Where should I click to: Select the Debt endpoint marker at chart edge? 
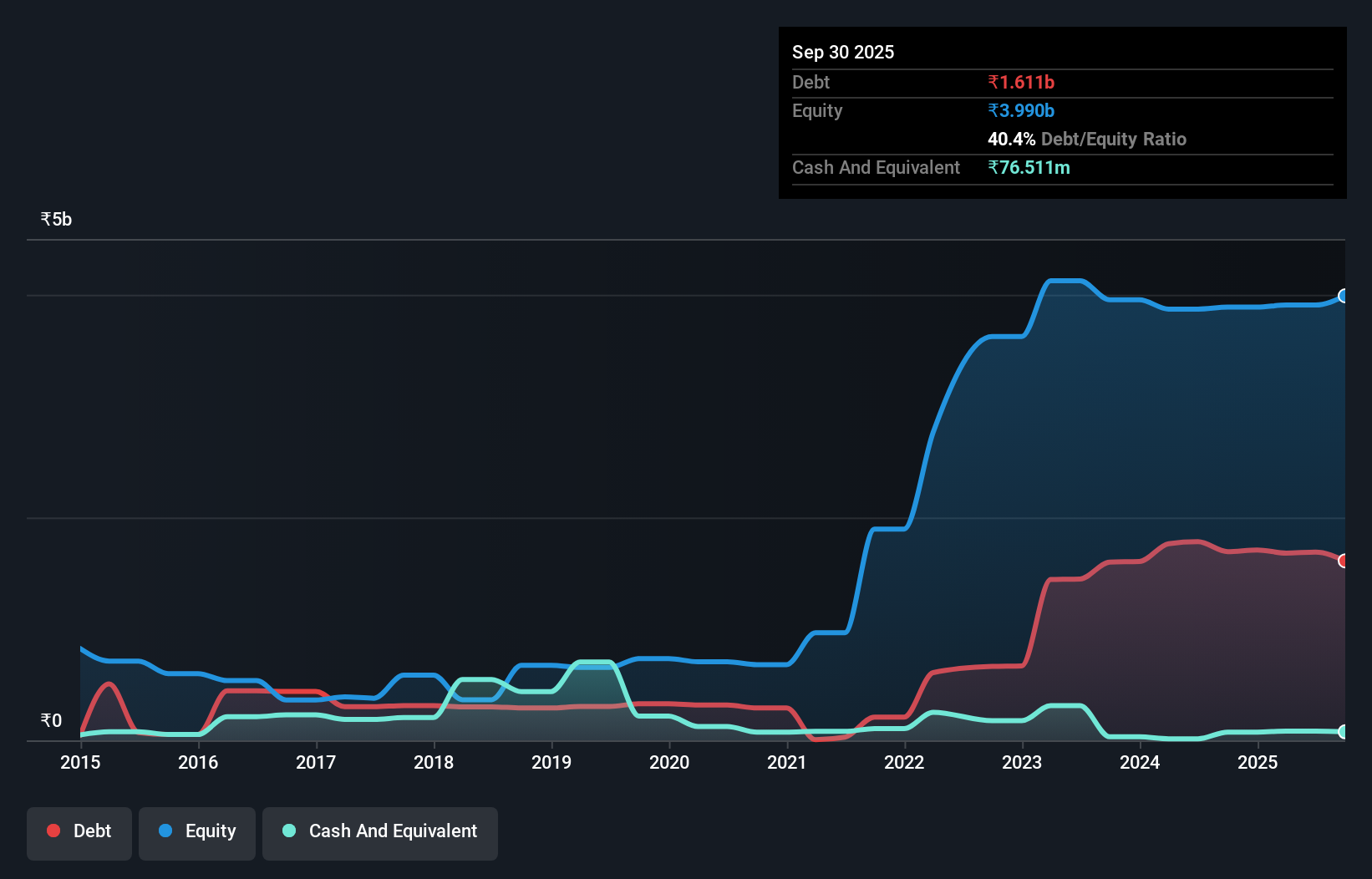pyautogui.click(x=1342, y=561)
